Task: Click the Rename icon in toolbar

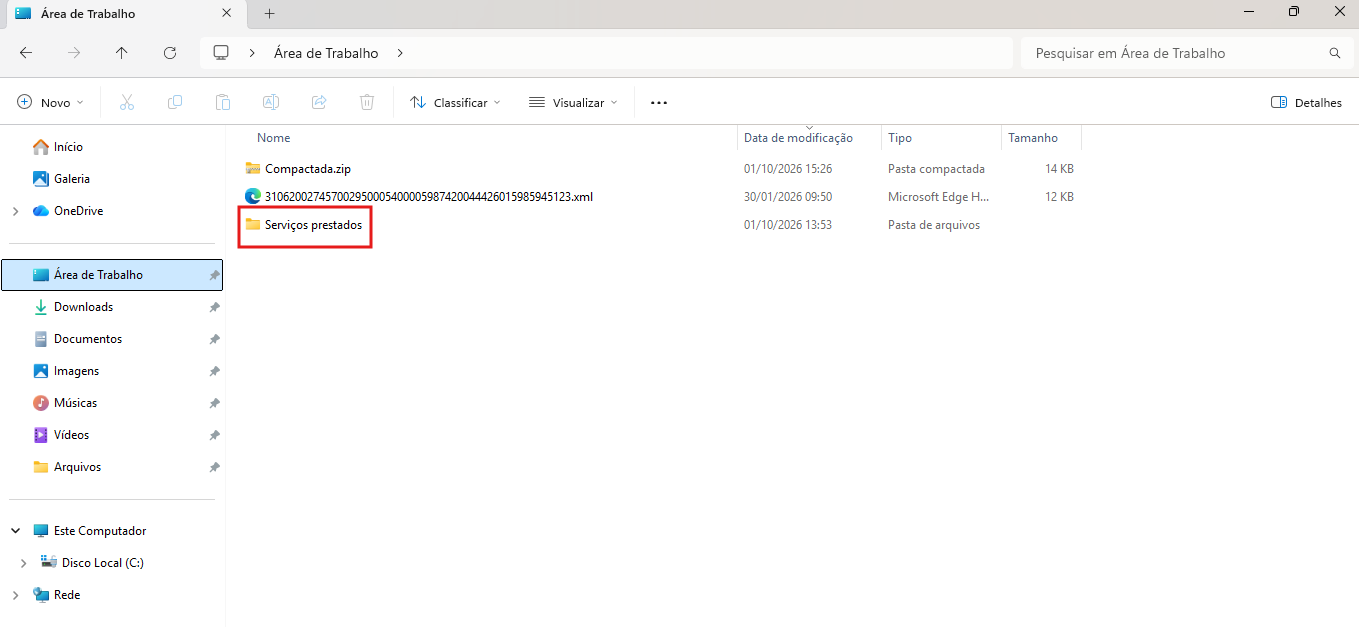Action: tap(271, 102)
